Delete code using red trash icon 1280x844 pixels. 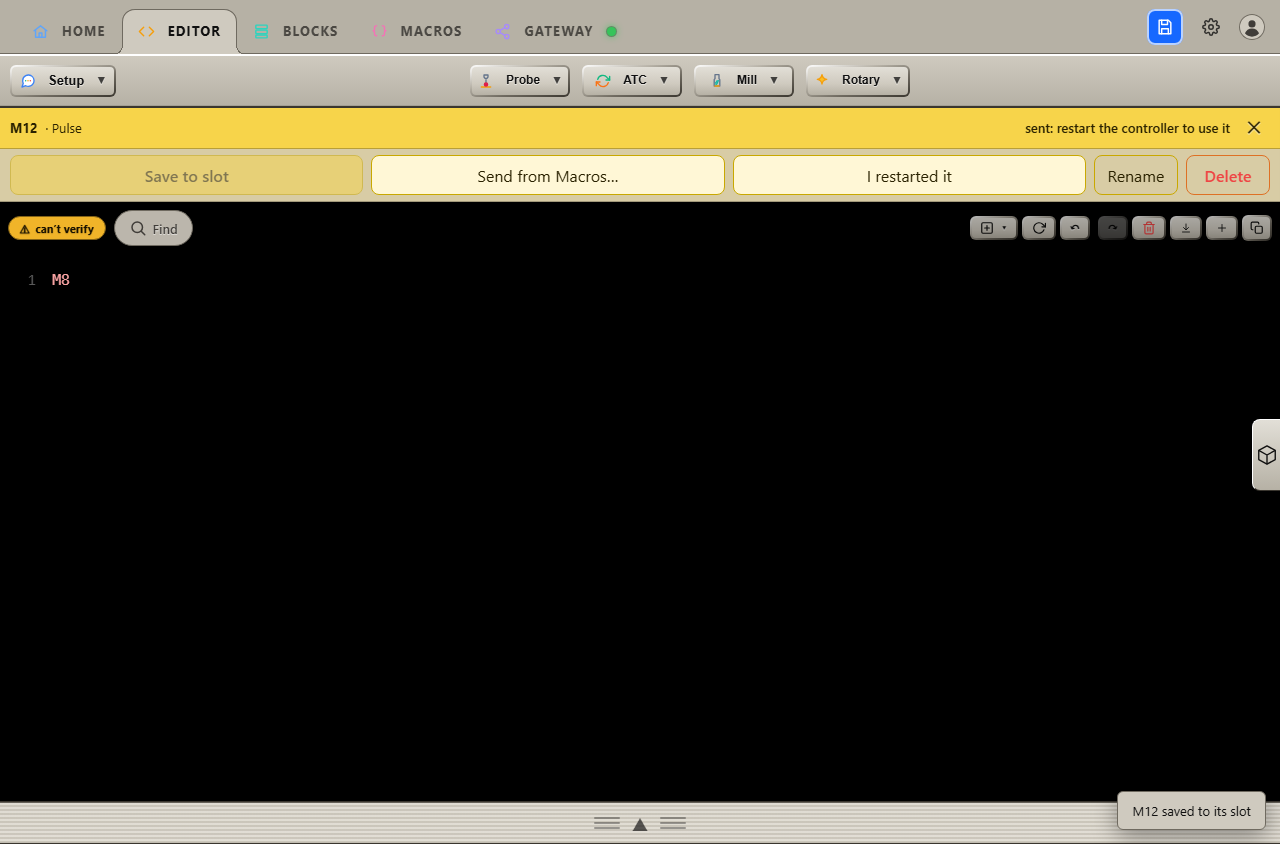[x=1148, y=228]
